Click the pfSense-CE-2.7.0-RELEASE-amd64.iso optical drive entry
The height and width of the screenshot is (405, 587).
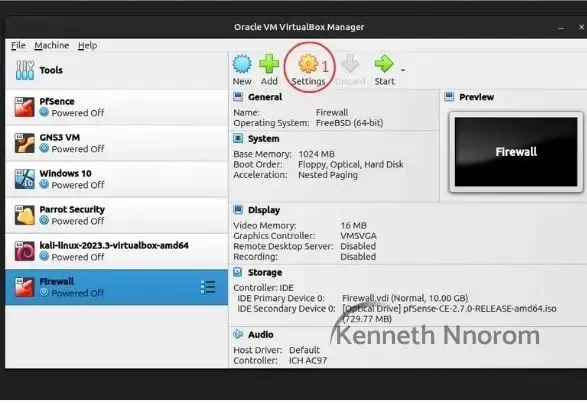pos(449,314)
